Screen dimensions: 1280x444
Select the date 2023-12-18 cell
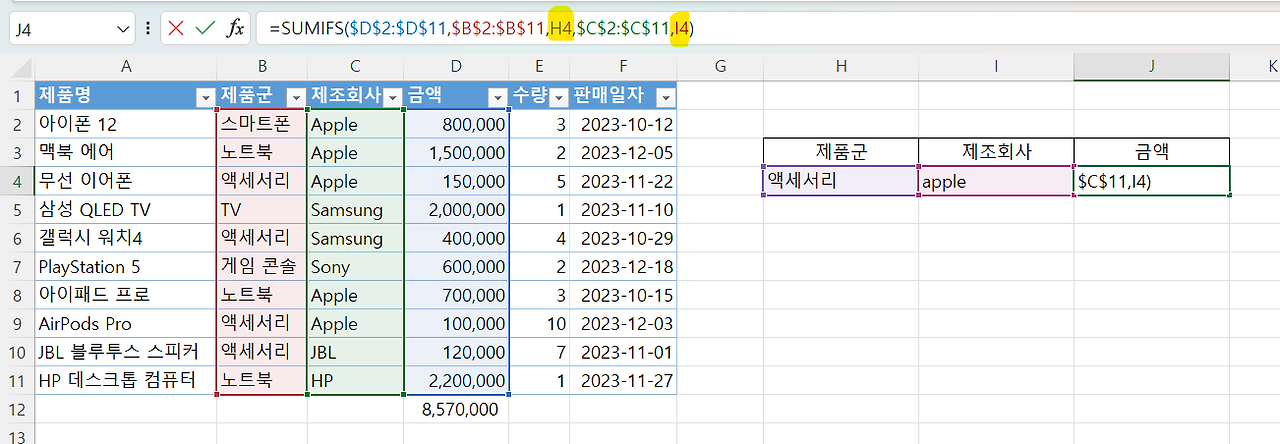point(623,267)
